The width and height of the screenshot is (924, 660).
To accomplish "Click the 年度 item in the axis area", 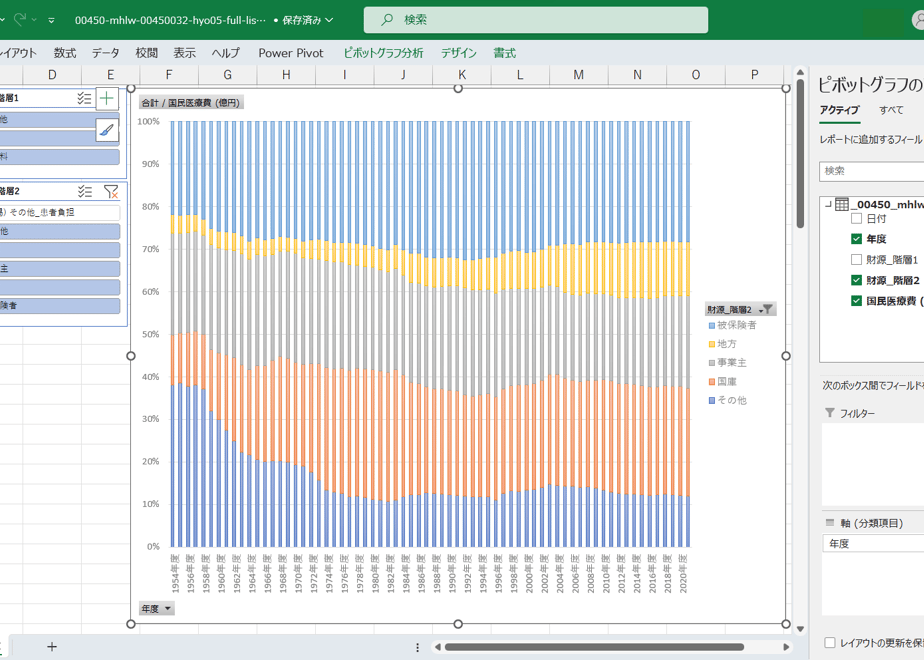I will pyautogui.click(x=873, y=543).
